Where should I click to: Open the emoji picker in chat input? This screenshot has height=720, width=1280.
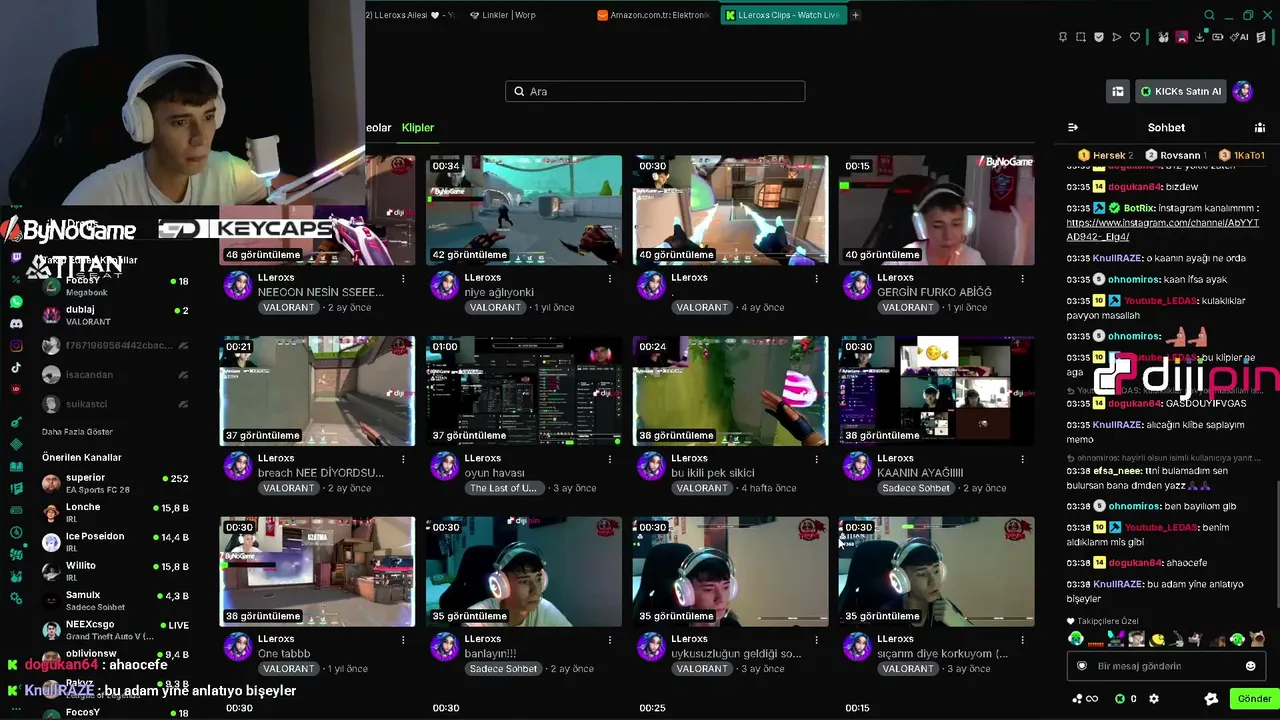tap(1250, 666)
